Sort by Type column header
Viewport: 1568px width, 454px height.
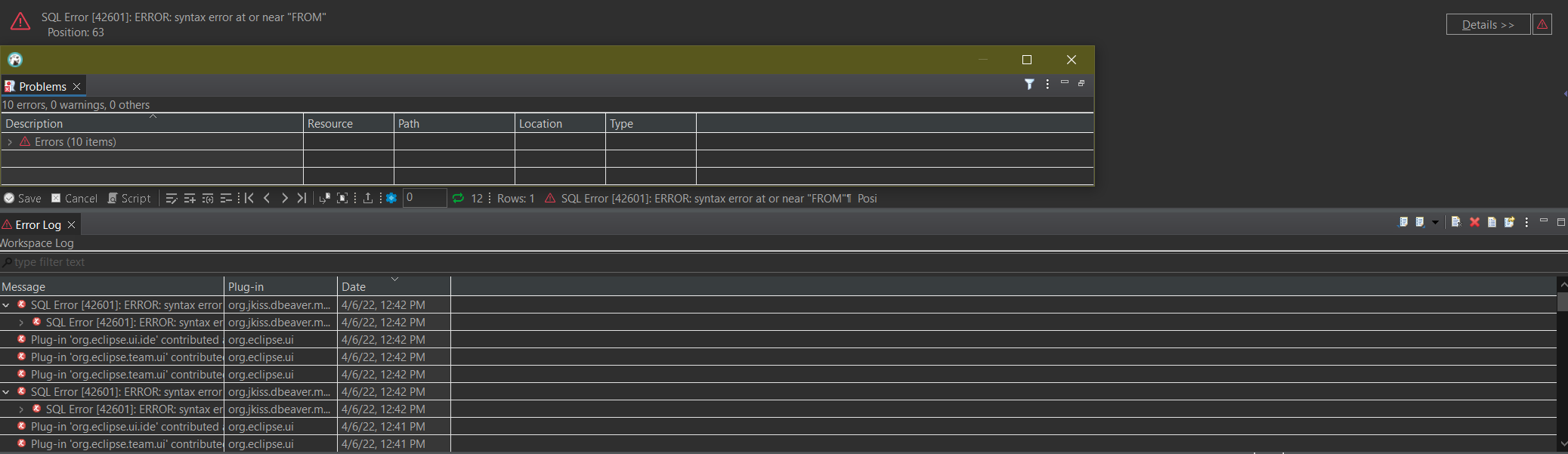(x=651, y=124)
